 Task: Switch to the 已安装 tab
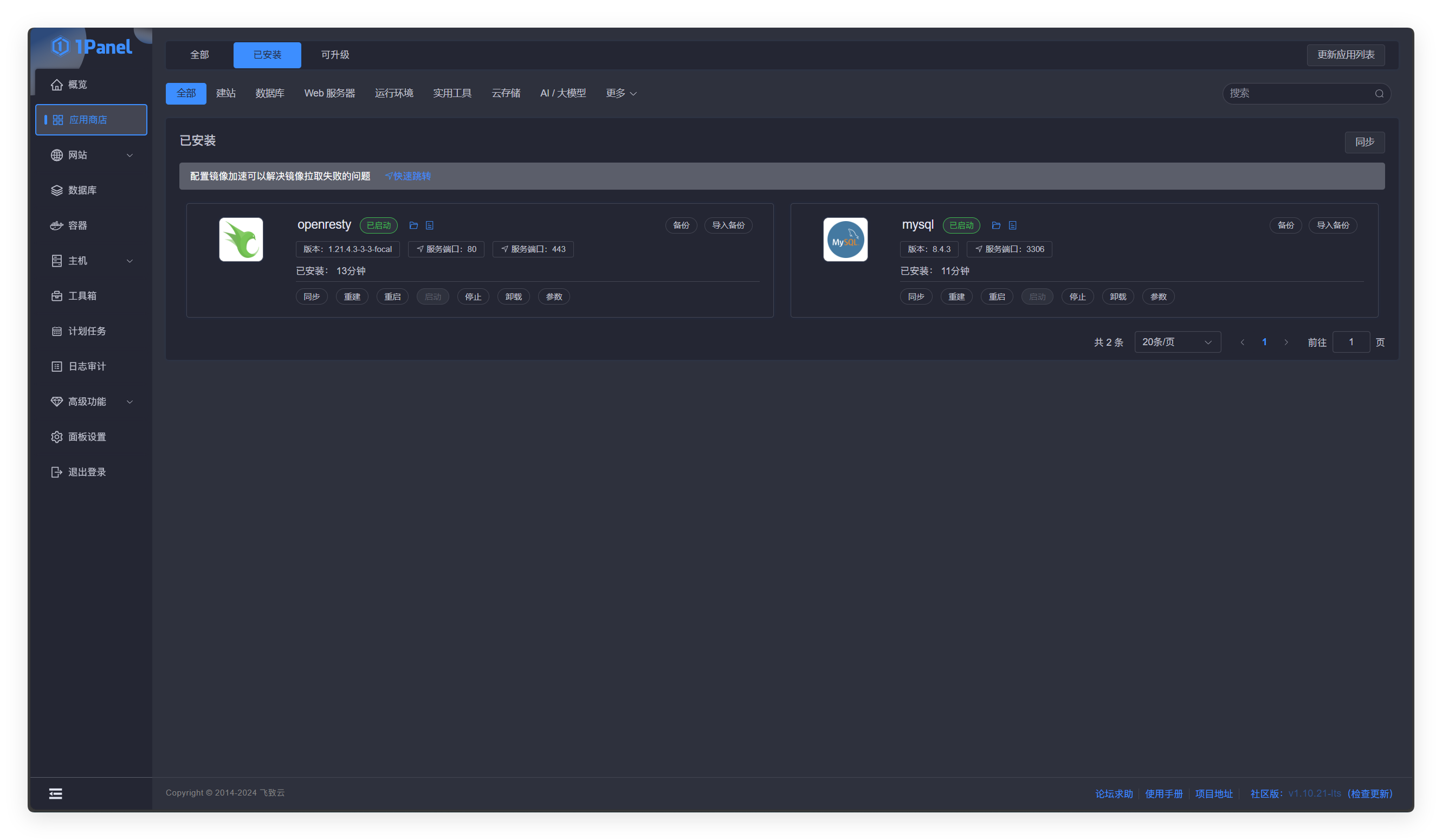[x=267, y=55]
